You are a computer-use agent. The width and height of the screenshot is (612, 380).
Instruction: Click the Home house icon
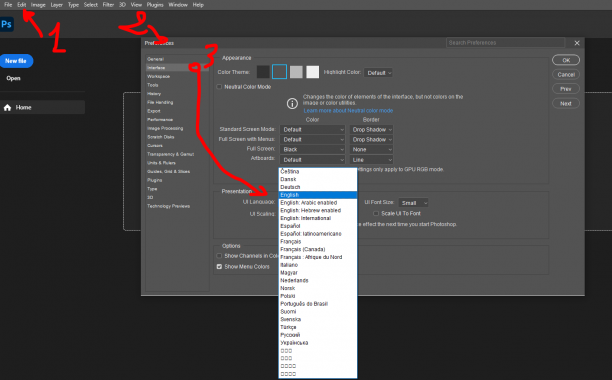(x=7, y=108)
